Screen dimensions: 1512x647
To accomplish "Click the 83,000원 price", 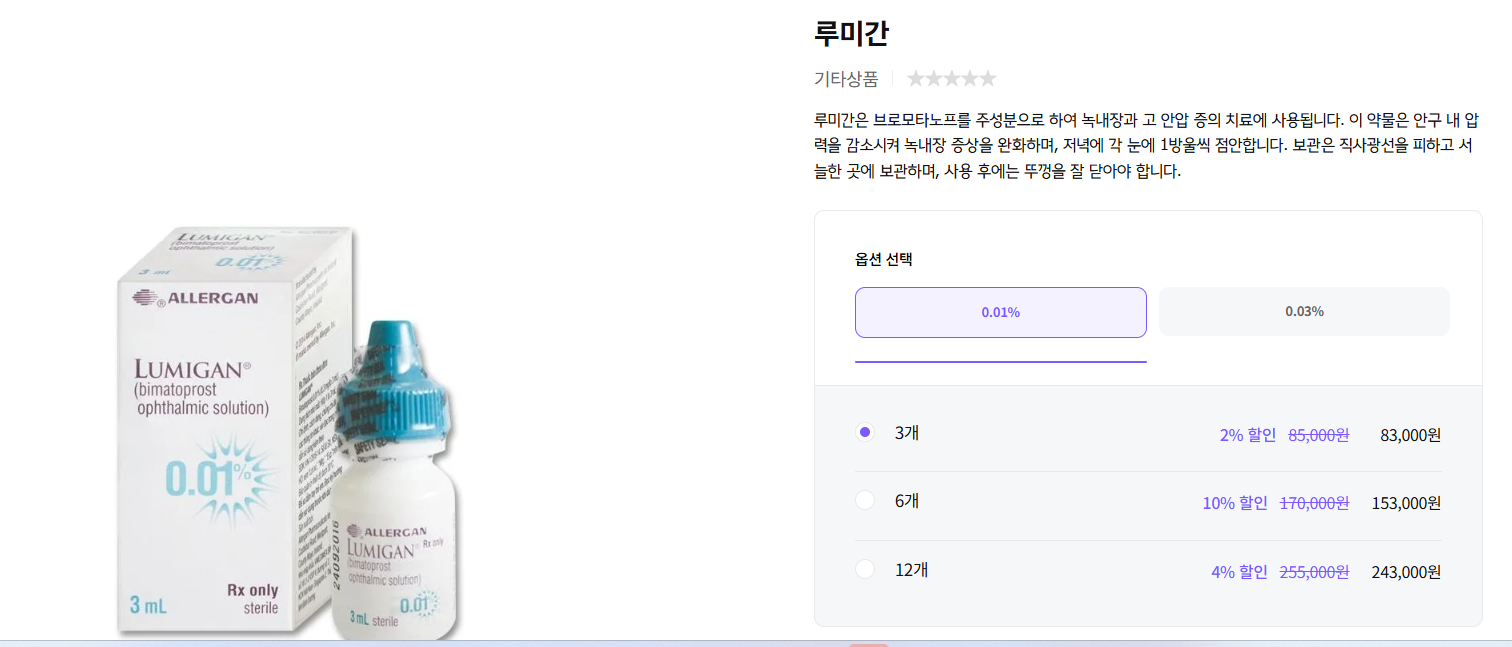I will click(1410, 435).
